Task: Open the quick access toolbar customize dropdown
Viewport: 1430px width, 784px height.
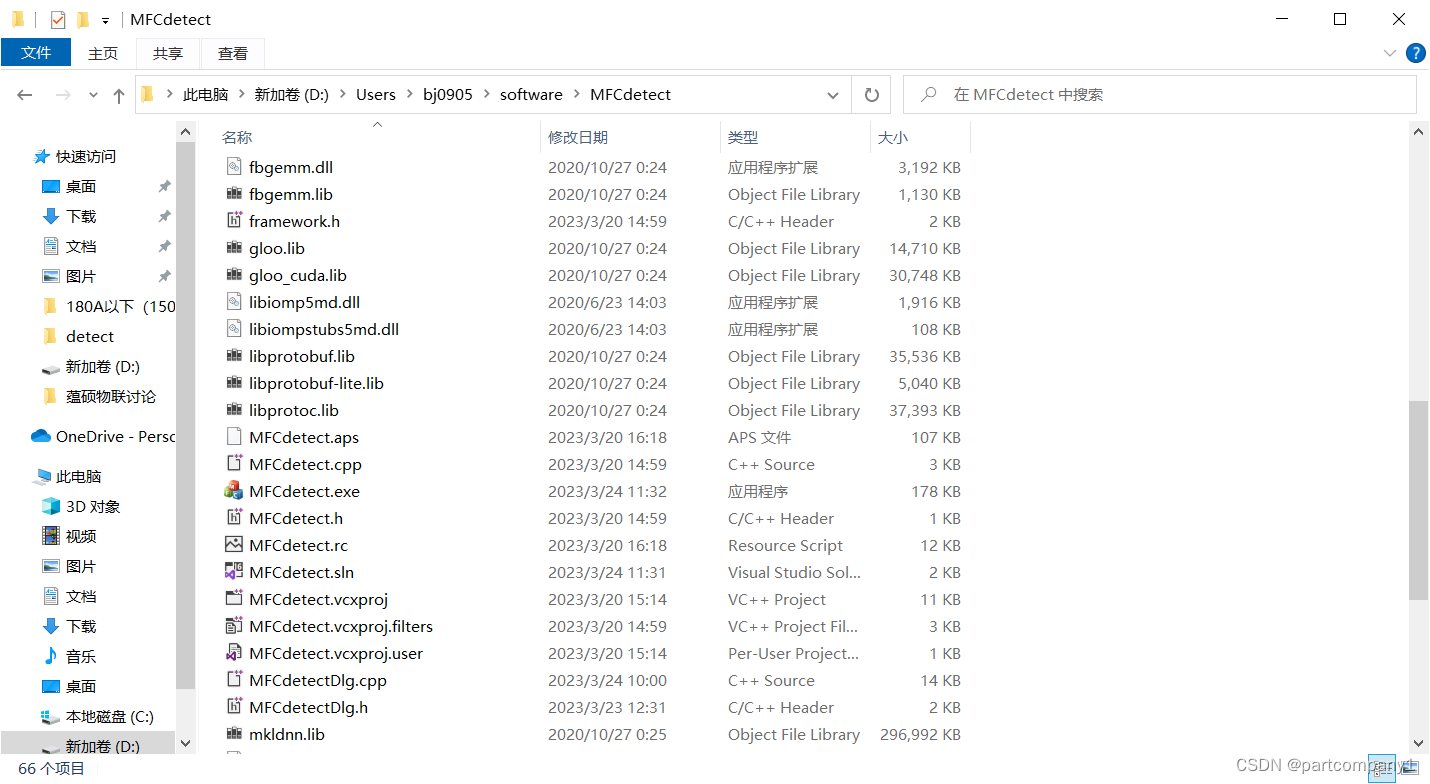Action: (x=105, y=20)
